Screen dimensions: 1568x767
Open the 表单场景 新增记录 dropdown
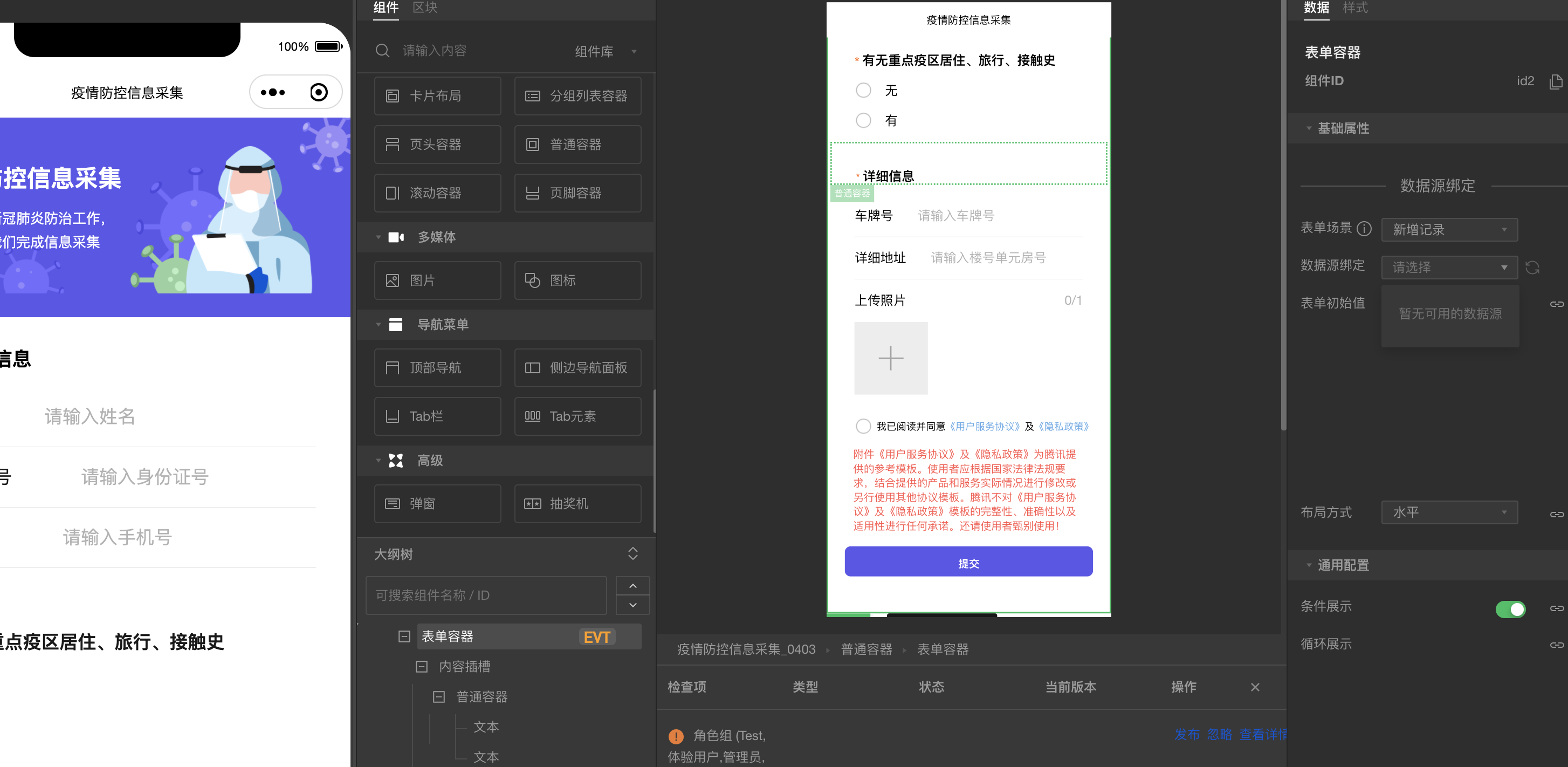[x=1449, y=229]
